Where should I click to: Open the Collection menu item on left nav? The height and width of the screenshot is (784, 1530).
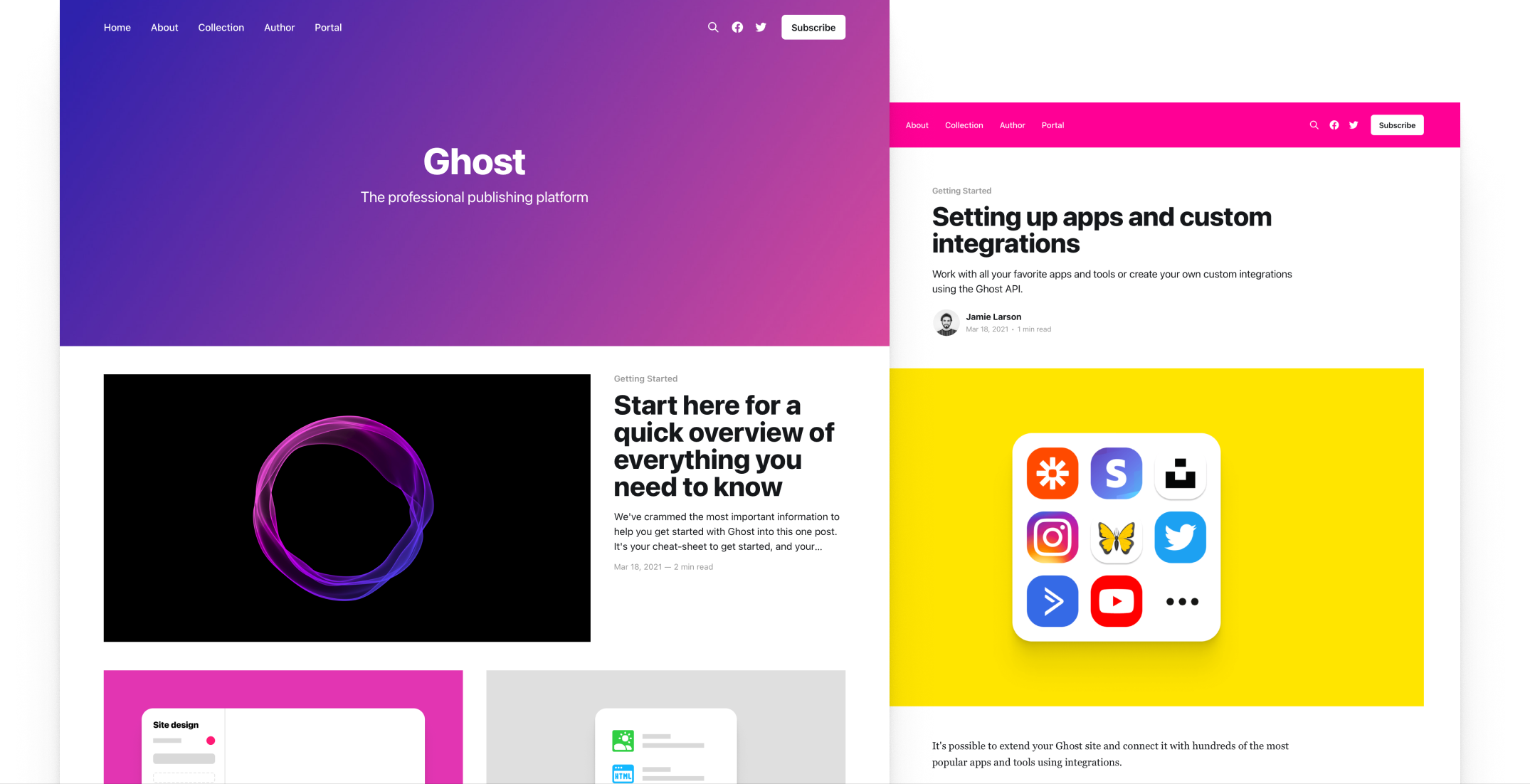(221, 27)
